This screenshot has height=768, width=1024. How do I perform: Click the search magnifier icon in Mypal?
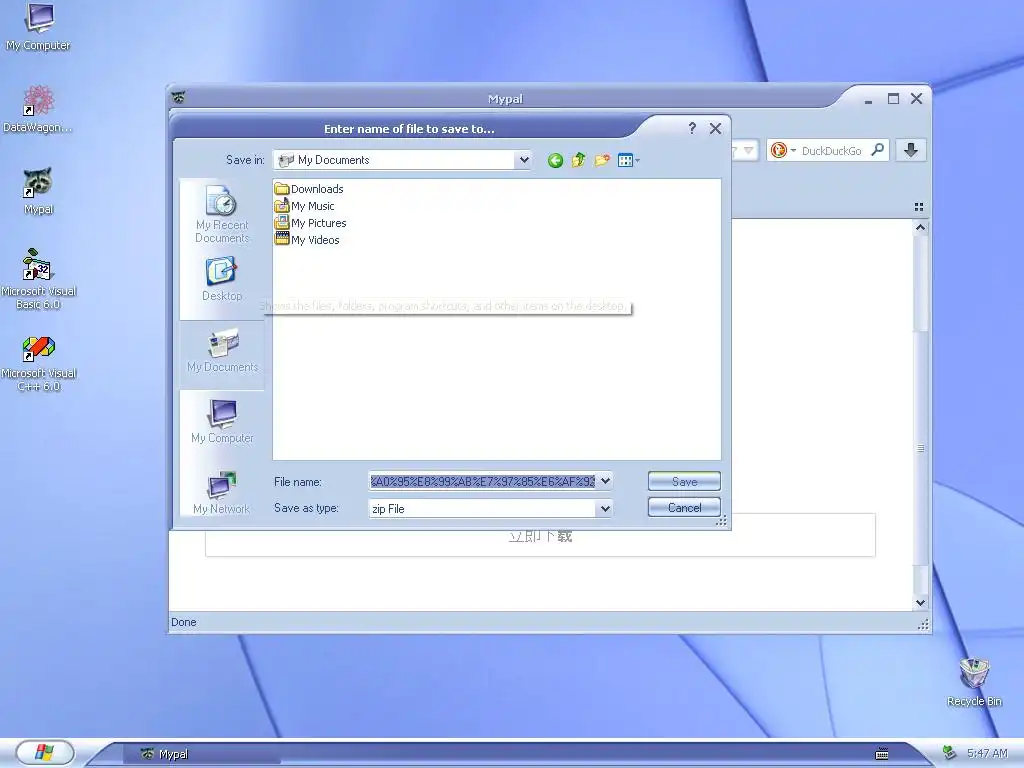point(878,150)
